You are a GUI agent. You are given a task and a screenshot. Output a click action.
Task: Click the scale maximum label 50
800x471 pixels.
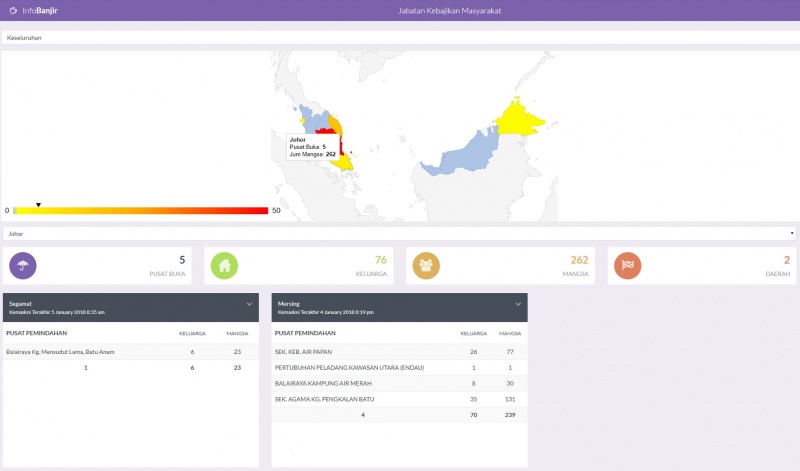[276, 210]
